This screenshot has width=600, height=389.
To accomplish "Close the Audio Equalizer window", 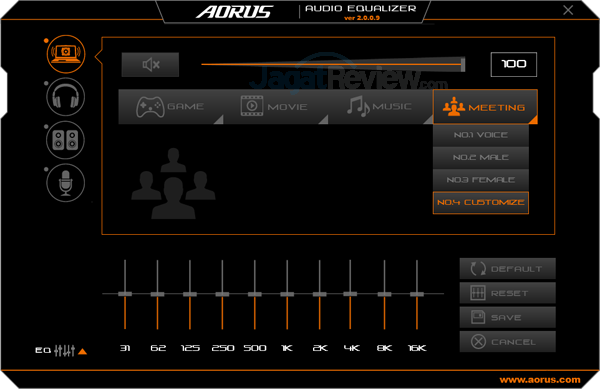I will pos(568,10).
